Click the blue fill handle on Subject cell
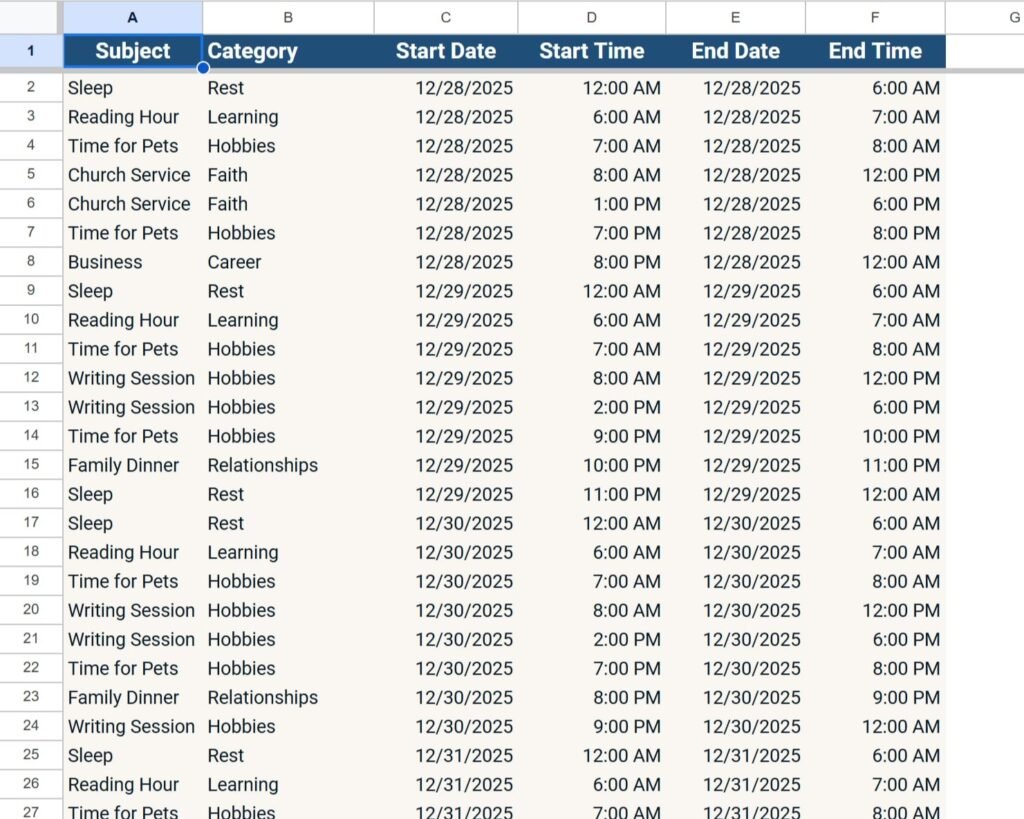The height and width of the screenshot is (819, 1024). pos(203,68)
